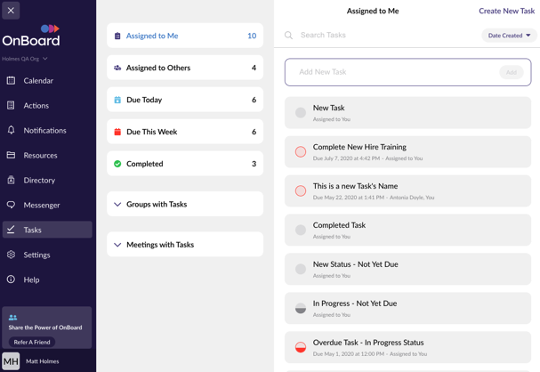Toggle status circle for Complete New Hire Training
Image resolution: width=540 pixels, height=372 pixels.
[x=300, y=152]
